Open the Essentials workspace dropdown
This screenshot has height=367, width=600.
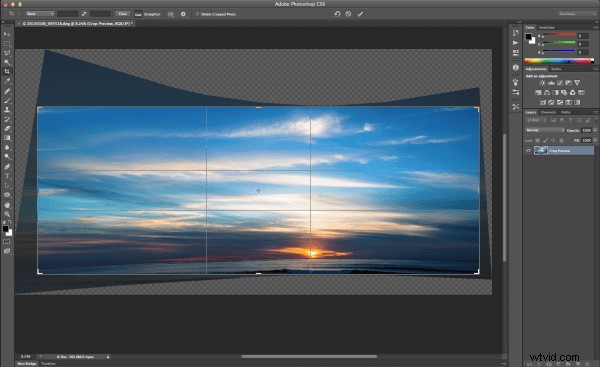click(577, 14)
